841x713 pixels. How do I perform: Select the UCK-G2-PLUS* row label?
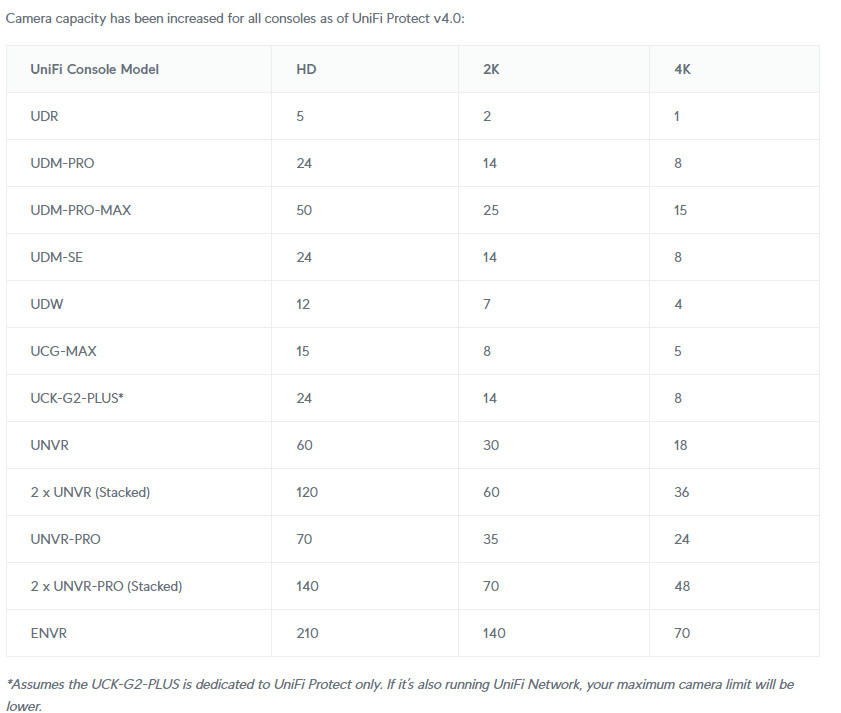[x=77, y=398]
